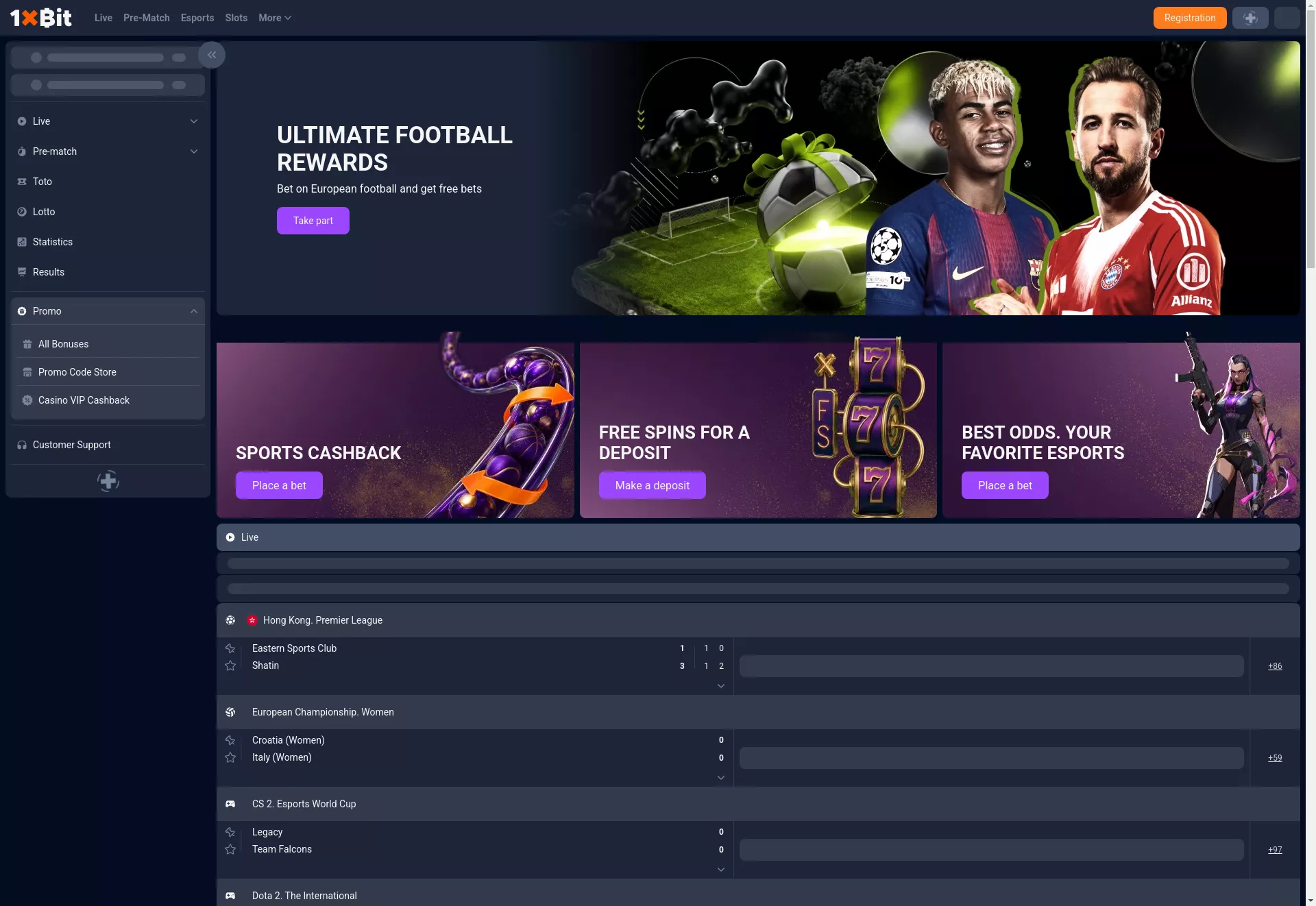
Task: Click the football icon for Hong Kong Premier League
Action: click(x=230, y=620)
